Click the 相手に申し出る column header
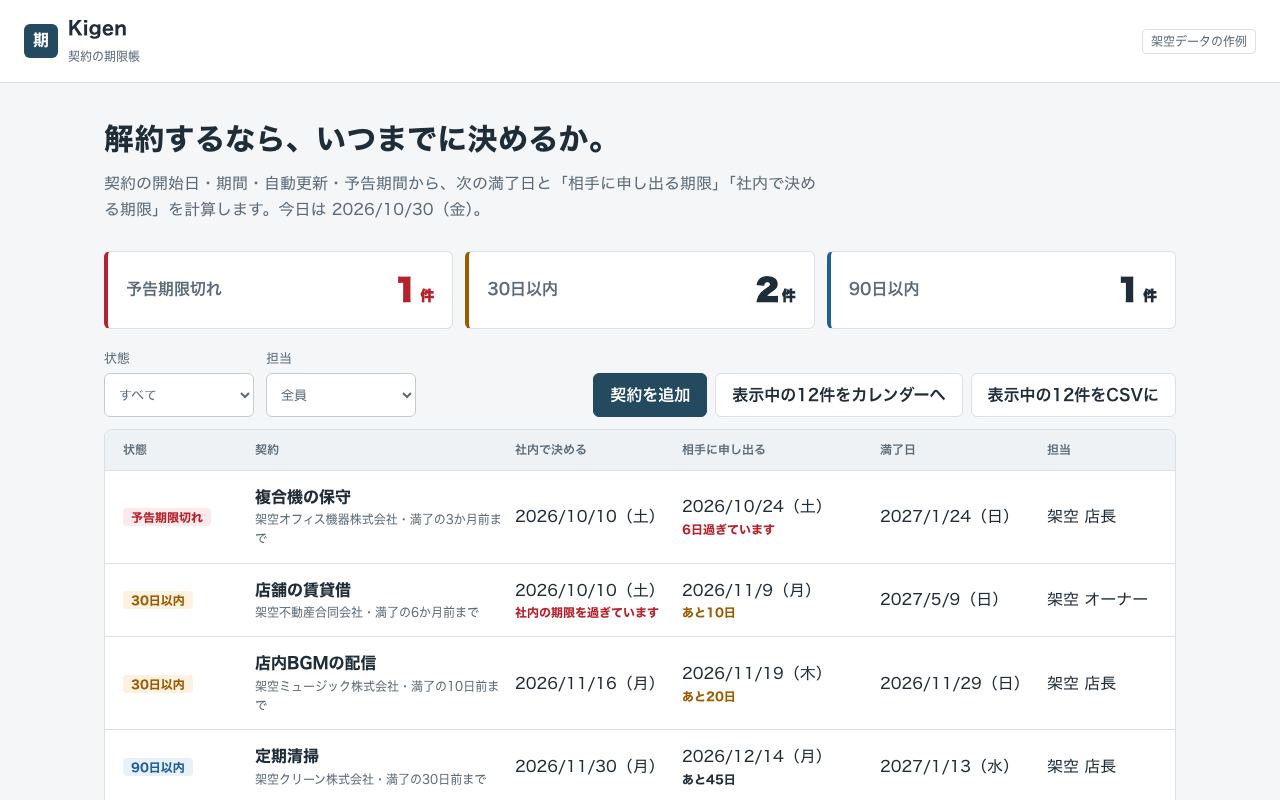The height and width of the screenshot is (800, 1280). click(x=724, y=450)
